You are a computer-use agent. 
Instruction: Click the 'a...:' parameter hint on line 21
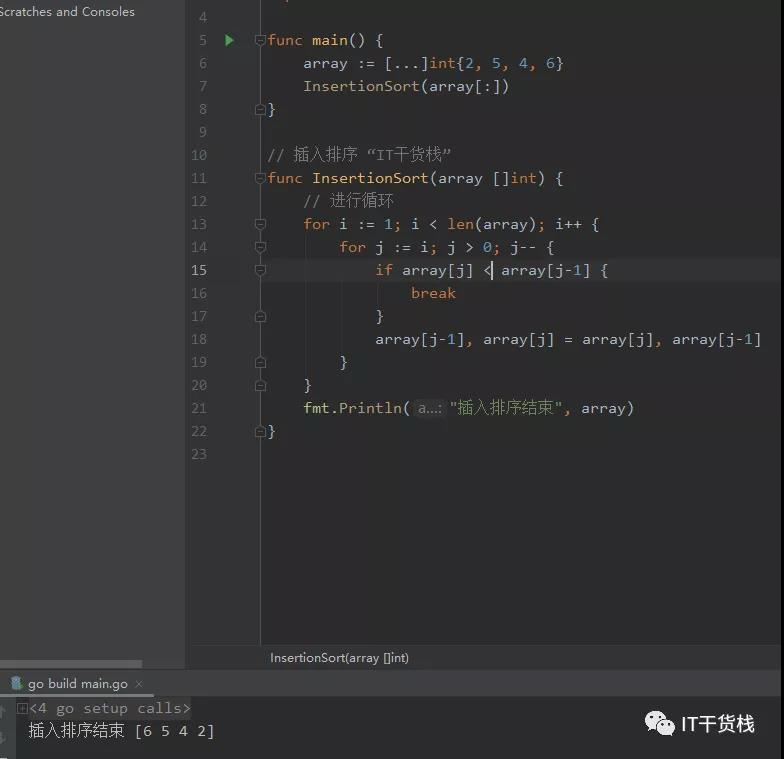[430, 408]
